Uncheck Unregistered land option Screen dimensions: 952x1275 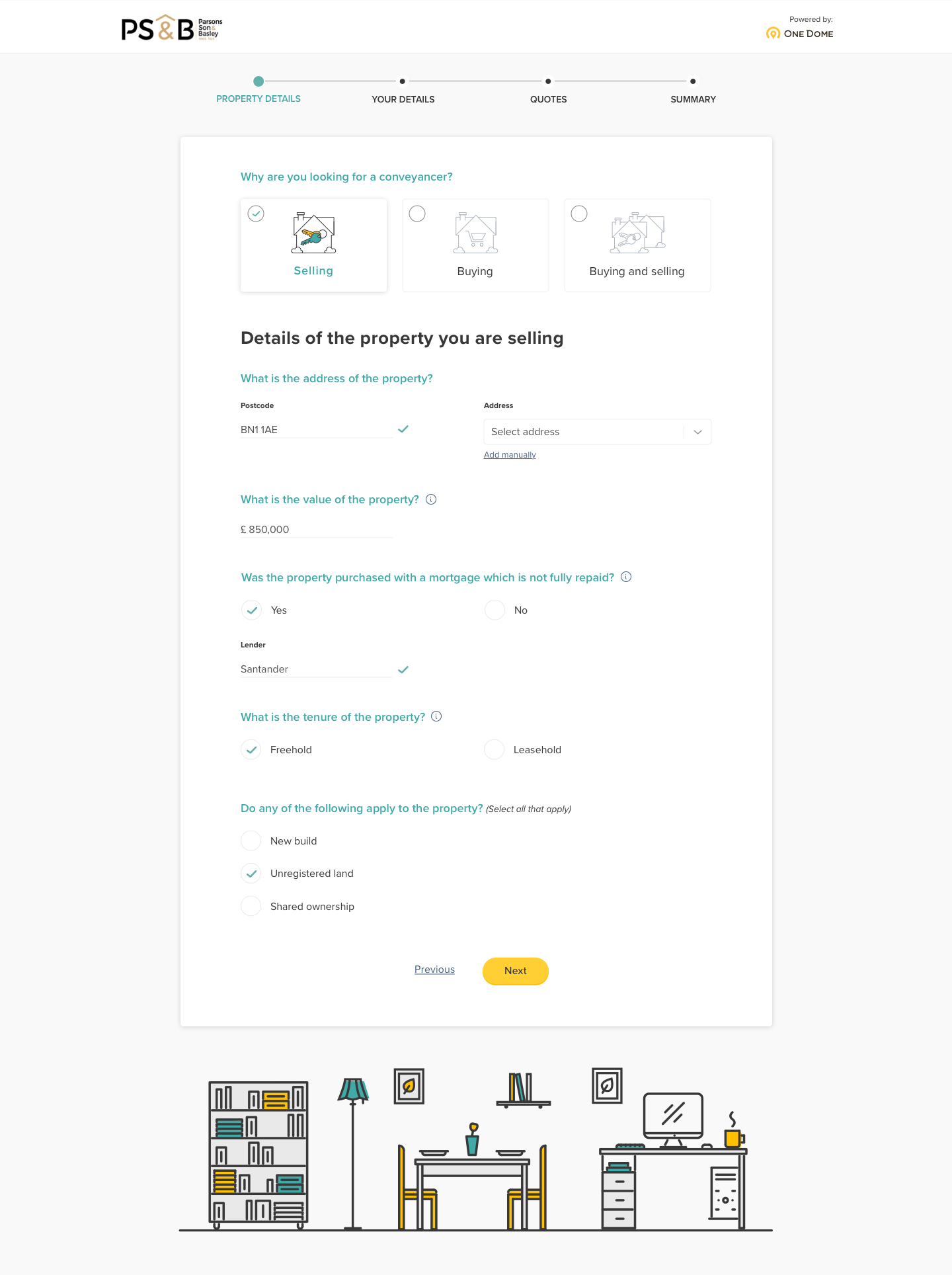pos(251,874)
